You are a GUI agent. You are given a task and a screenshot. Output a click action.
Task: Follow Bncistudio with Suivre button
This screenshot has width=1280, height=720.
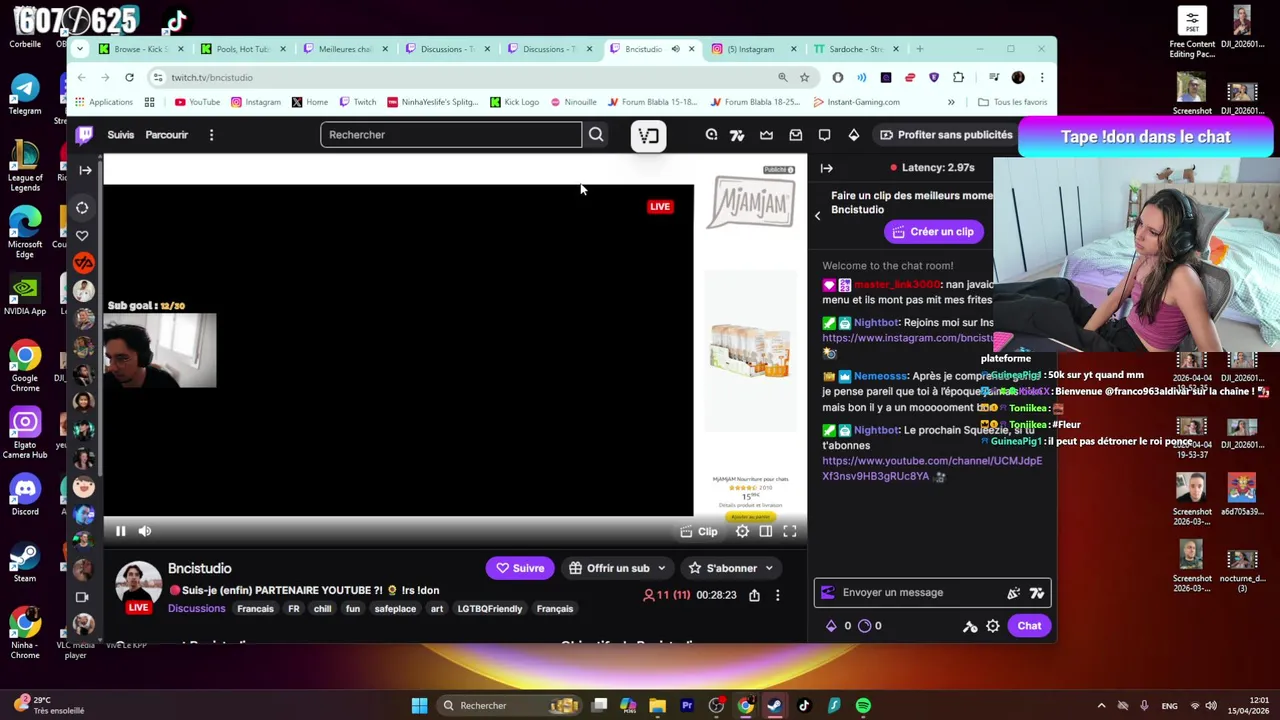(x=520, y=568)
